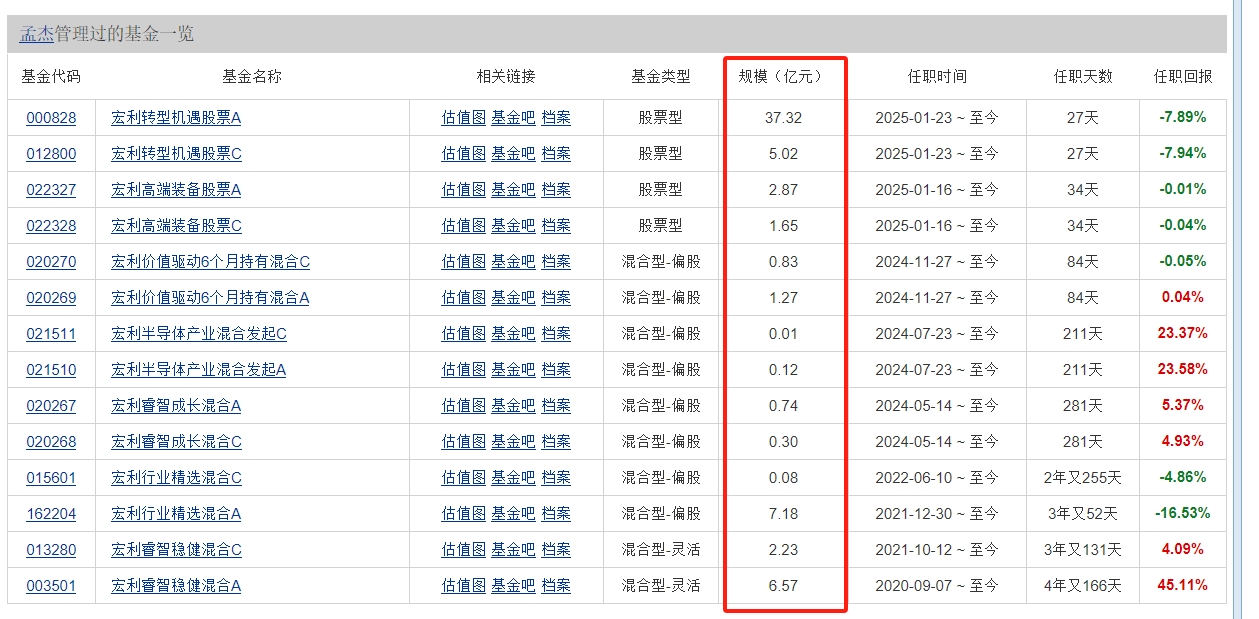Open 档案 for fund 000828
1259x619 pixels.
[556, 118]
